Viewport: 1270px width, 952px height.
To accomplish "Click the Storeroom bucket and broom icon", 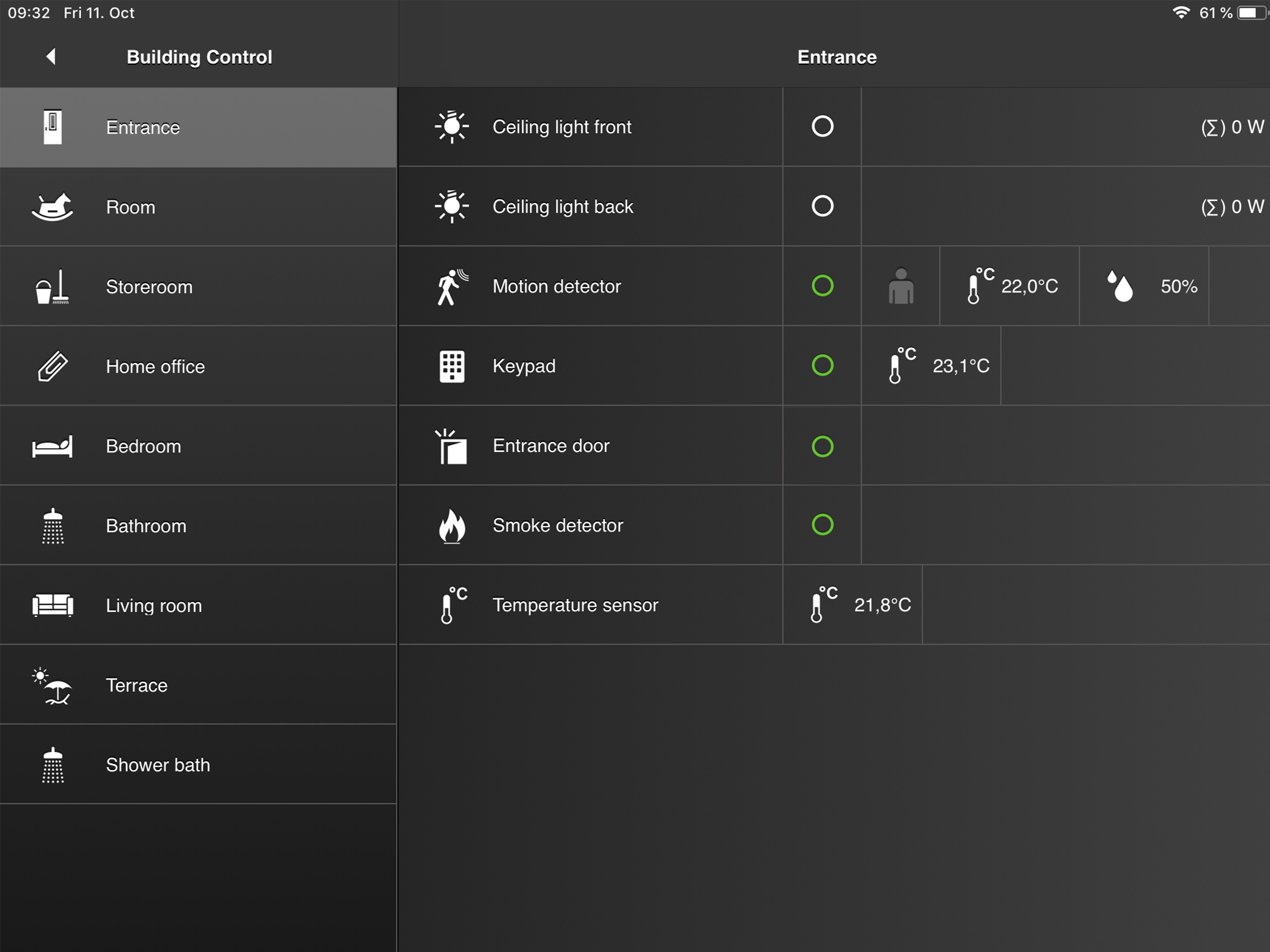I will pyautogui.click(x=52, y=286).
